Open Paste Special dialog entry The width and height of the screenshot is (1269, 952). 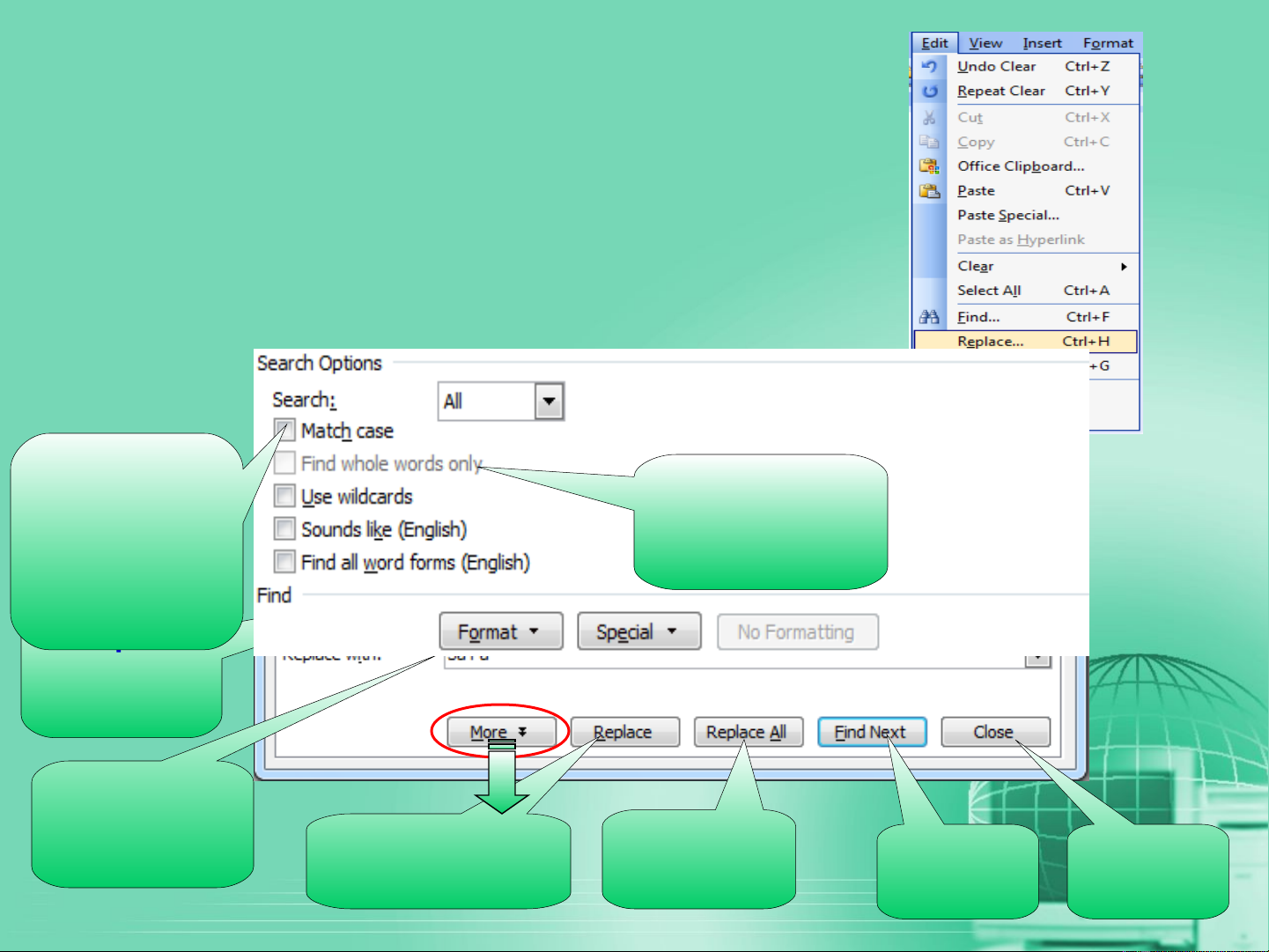point(1026,215)
